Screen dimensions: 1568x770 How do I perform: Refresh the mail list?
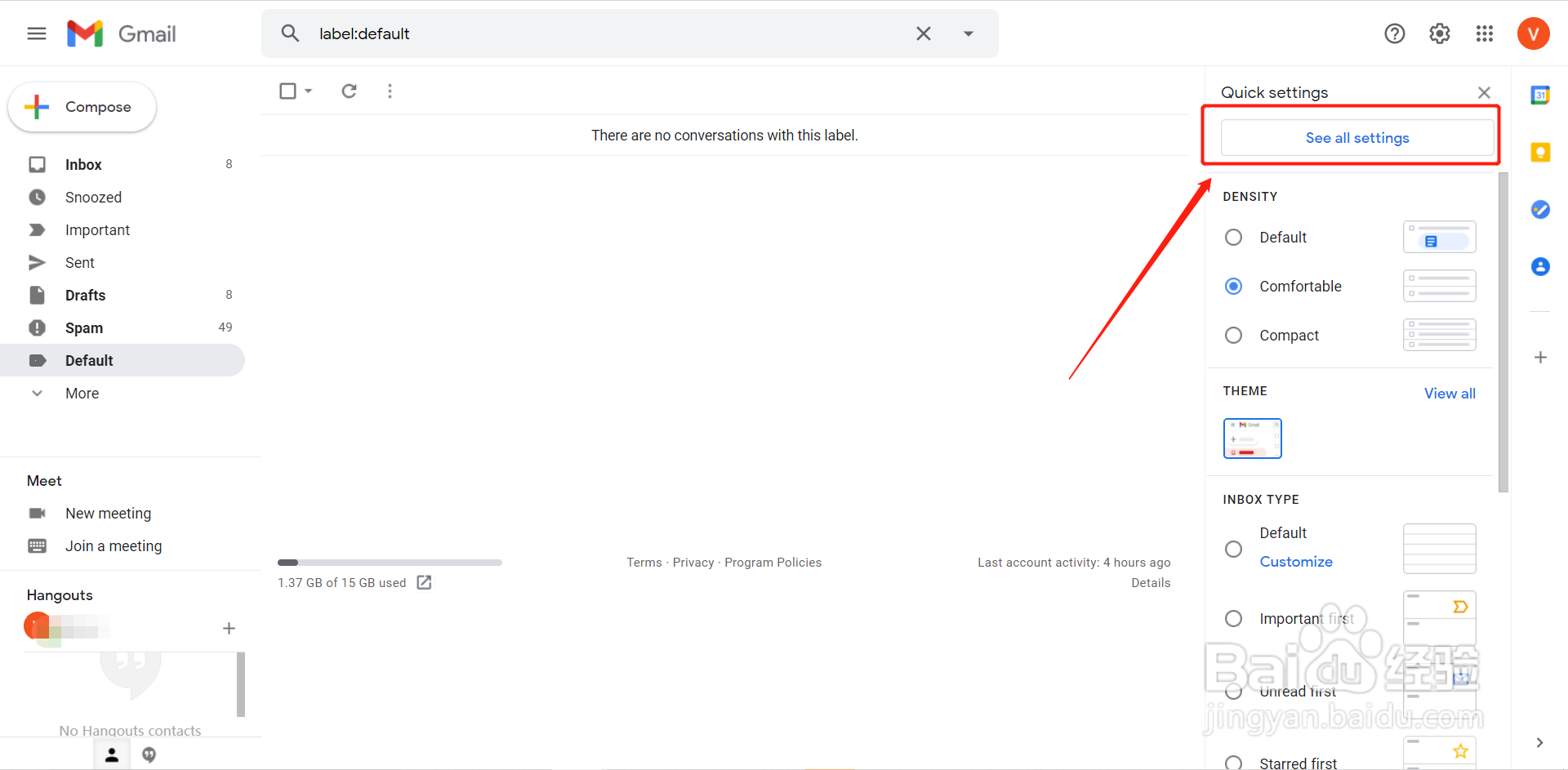pyautogui.click(x=349, y=91)
